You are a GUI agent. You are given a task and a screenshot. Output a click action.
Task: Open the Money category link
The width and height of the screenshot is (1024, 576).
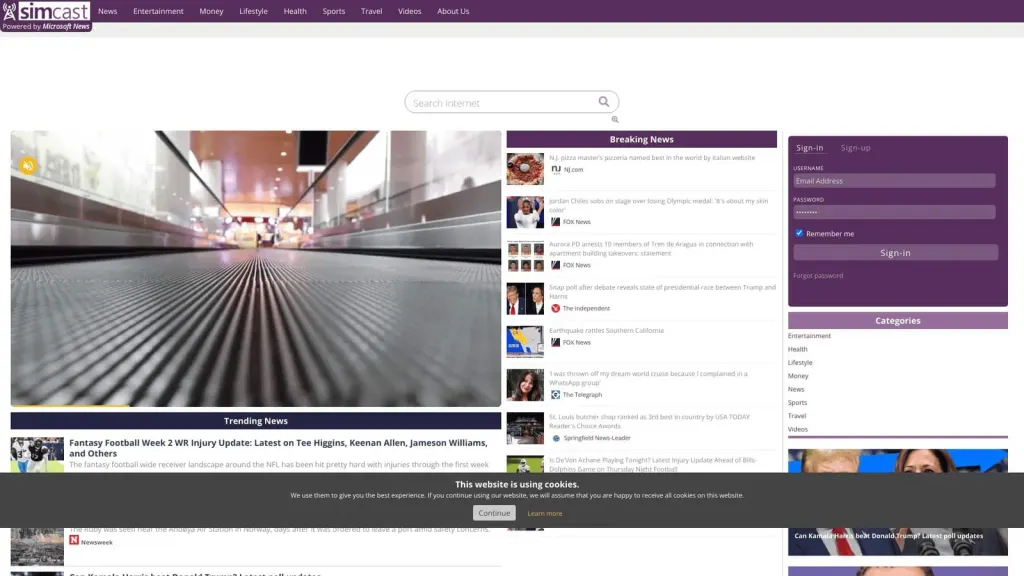click(798, 376)
